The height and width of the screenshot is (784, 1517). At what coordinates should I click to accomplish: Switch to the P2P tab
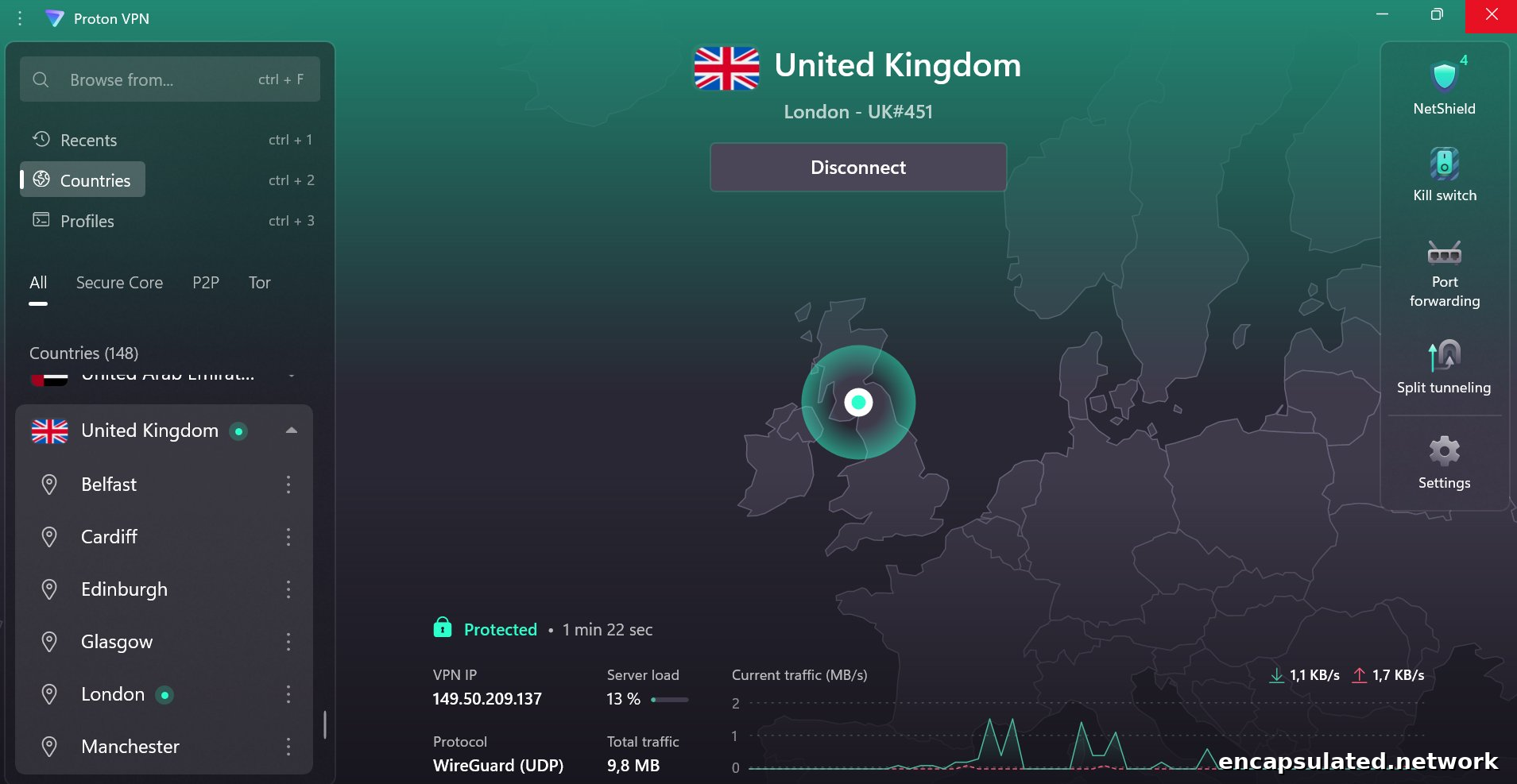point(206,283)
